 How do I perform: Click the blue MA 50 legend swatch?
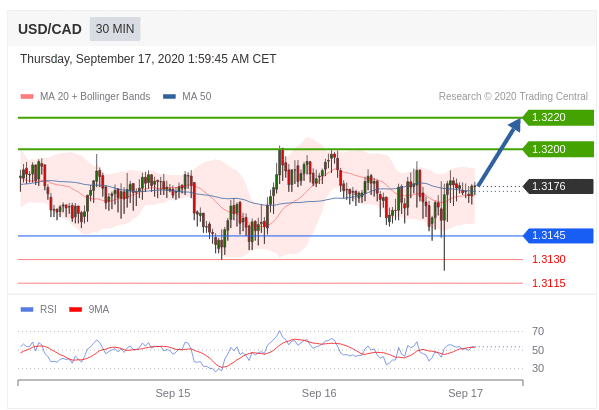point(169,97)
